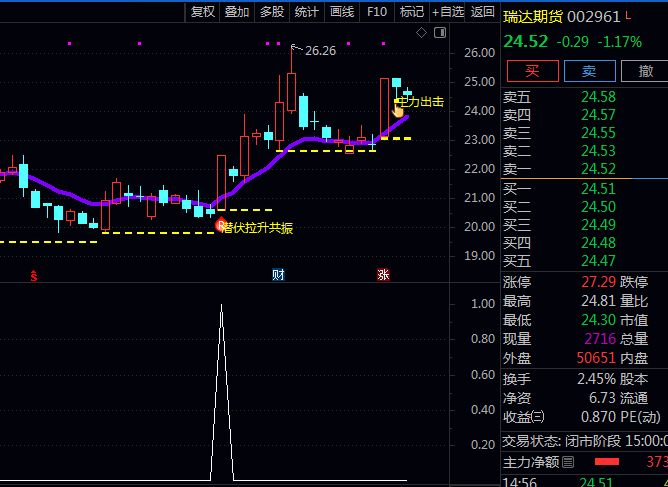Click the 返回 back button
668x487 pixels.
click(482, 12)
